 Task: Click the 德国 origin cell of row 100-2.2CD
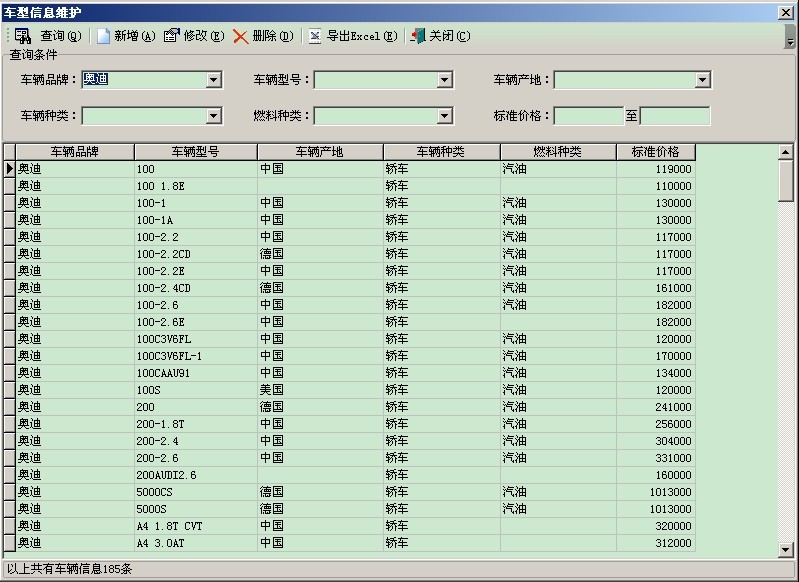click(x=320, y=254)
